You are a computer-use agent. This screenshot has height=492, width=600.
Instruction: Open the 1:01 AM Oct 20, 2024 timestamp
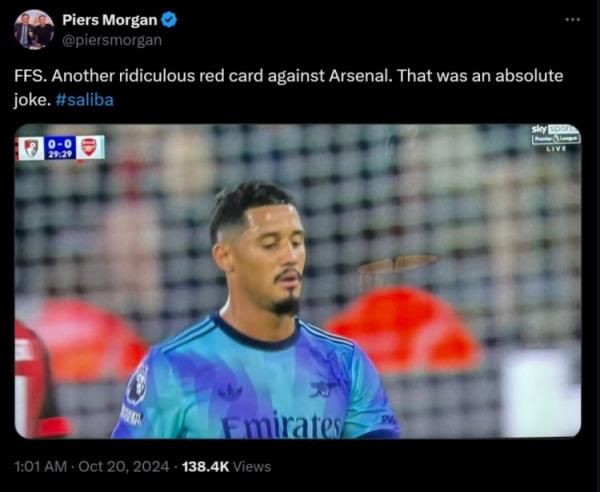(91, 466)
